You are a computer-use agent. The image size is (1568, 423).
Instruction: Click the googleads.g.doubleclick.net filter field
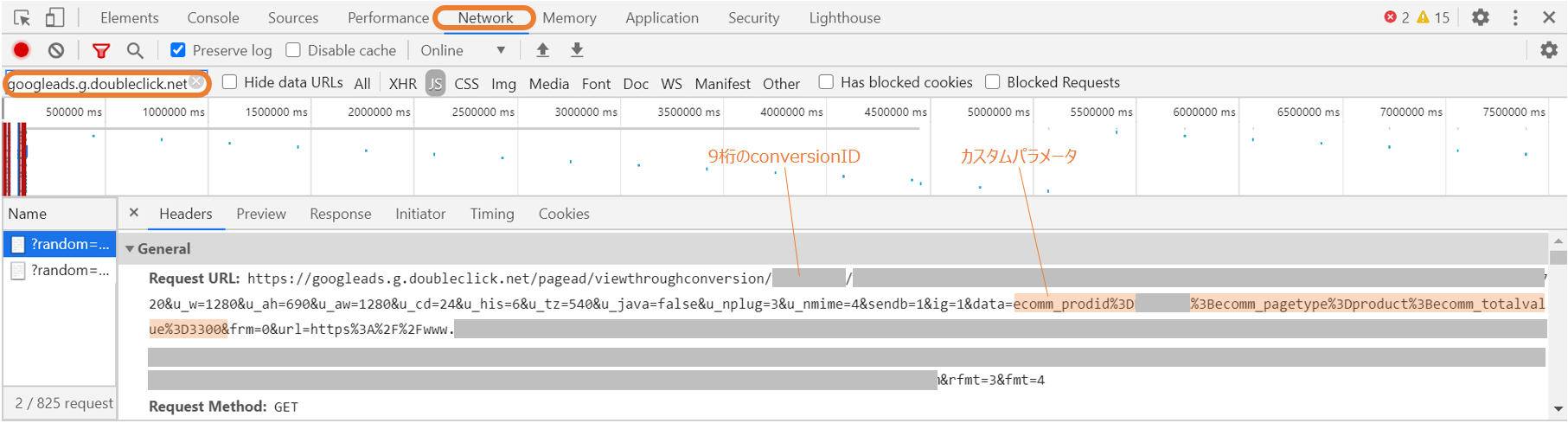coord(95,83)
